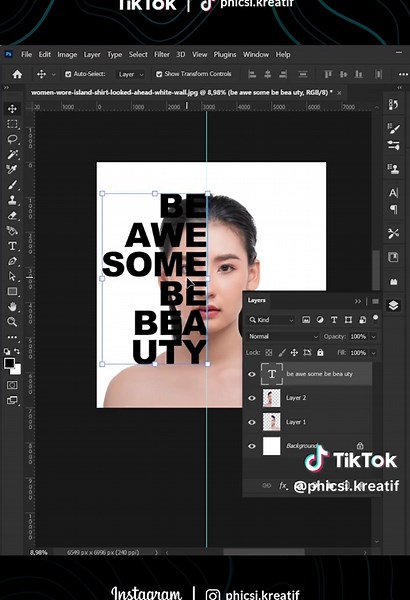
Task: Open the Layers panel flyout menu
Action: coord(376,302)
